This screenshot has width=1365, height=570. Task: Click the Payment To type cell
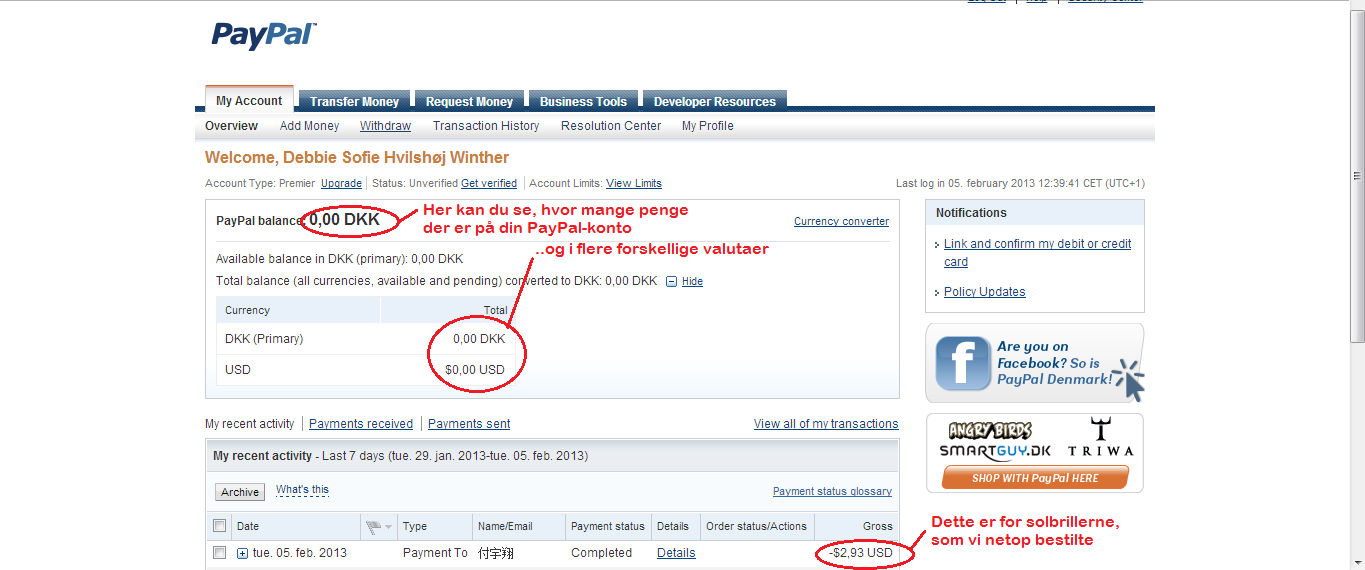point(435,553)
